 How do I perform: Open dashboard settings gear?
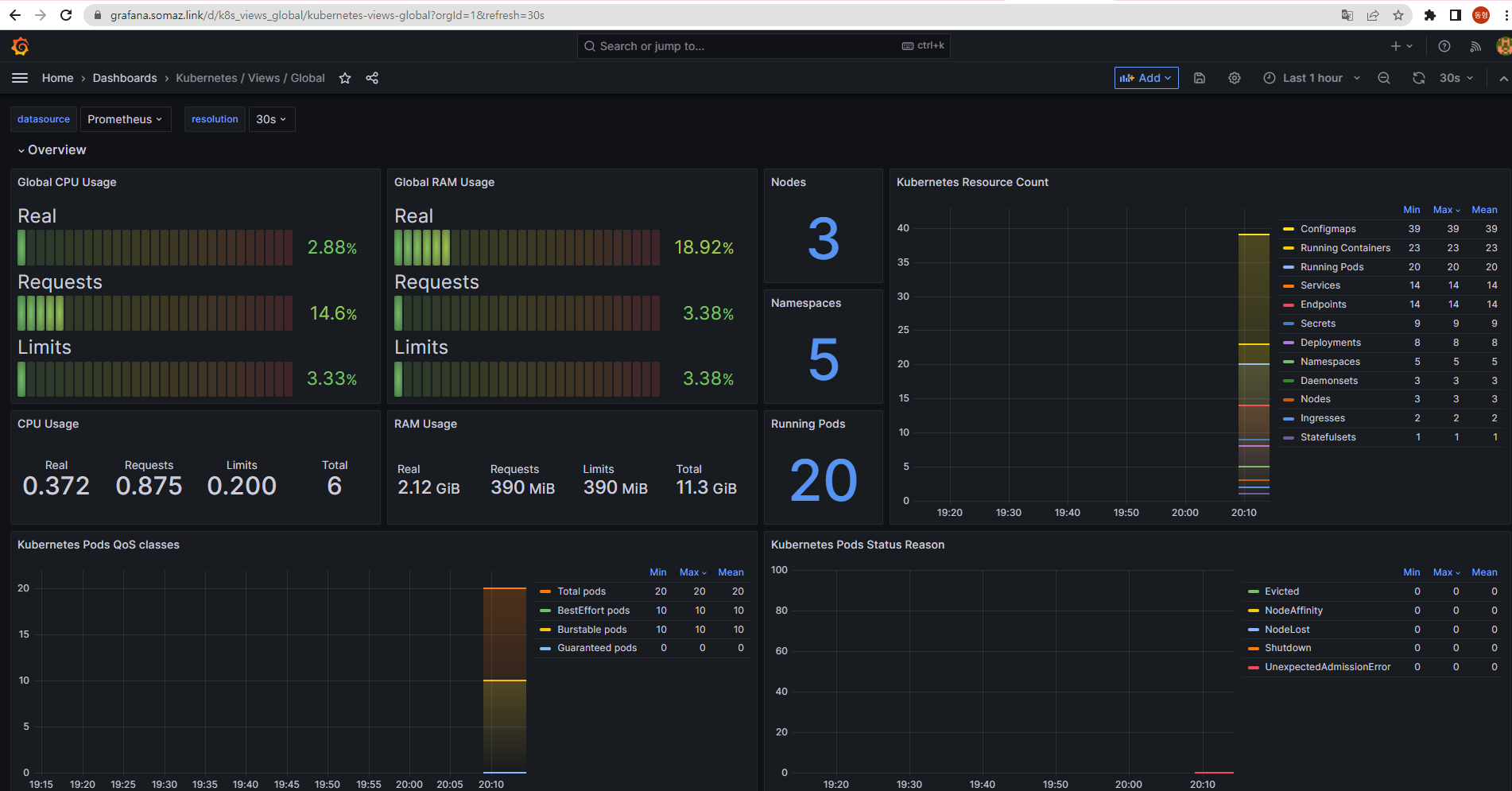pyautogui.click(x=1235, y=78)
